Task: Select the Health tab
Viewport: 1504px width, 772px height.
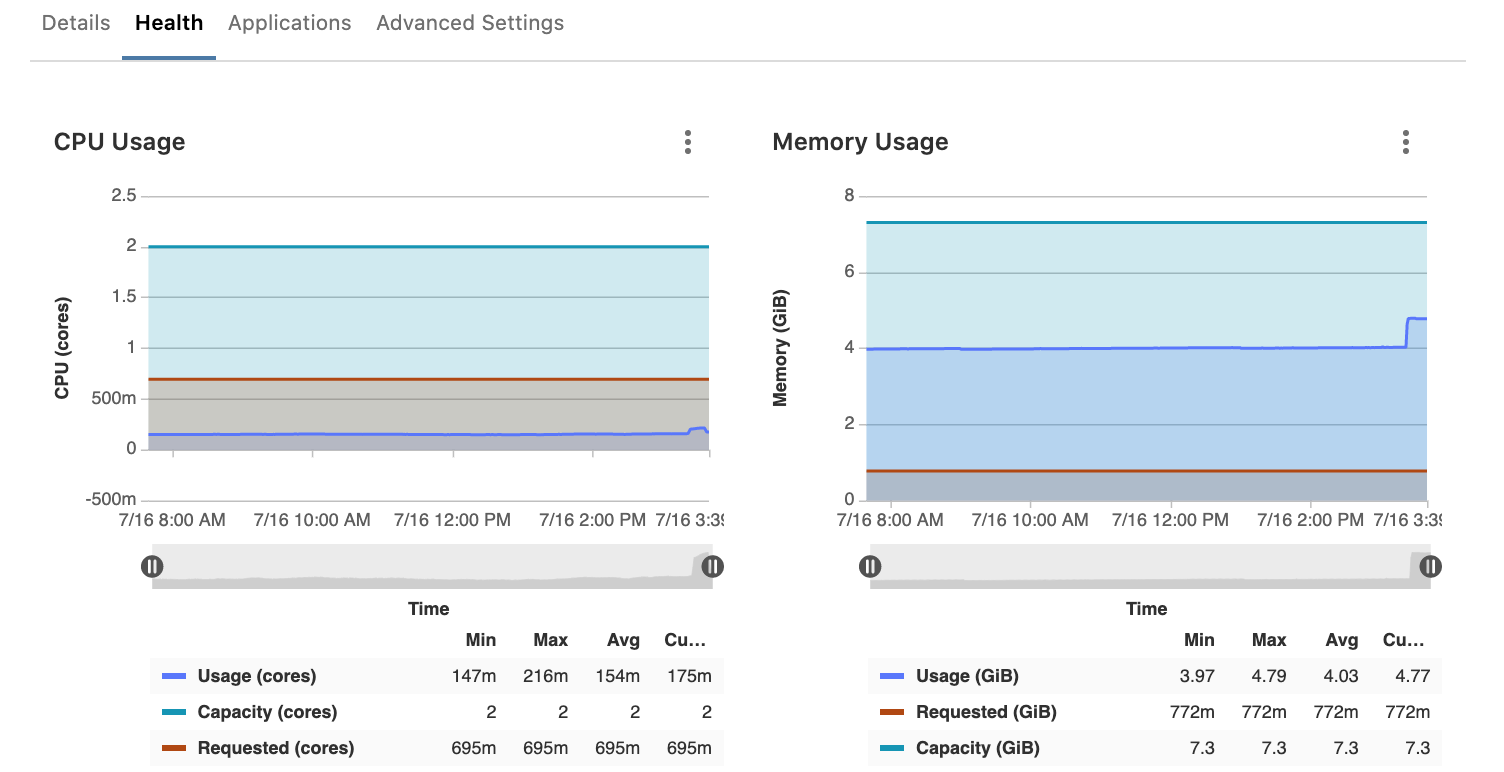Action: tap(169, 23)
